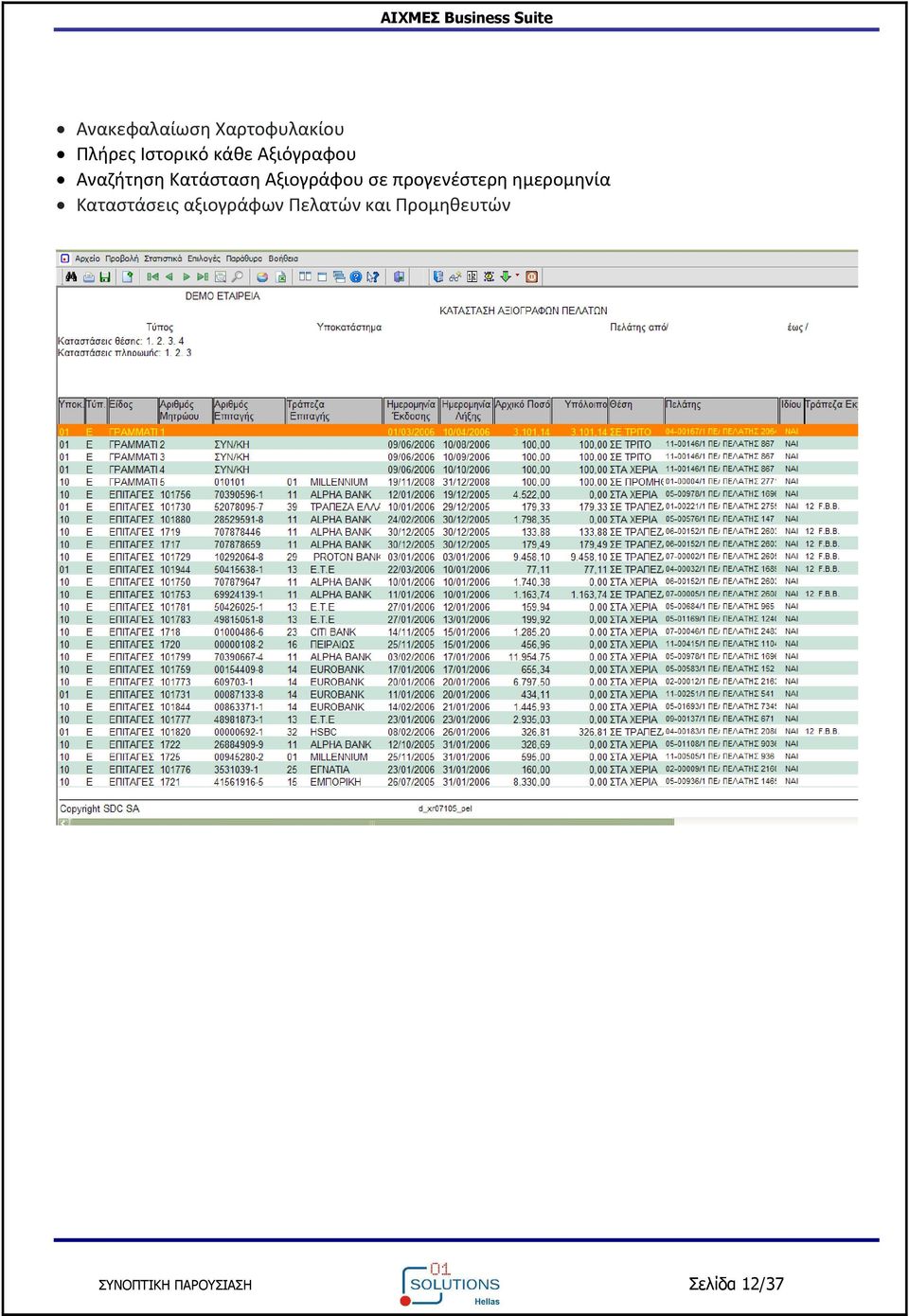The image size is (909, 1316).
Task: Select the ΓΡΑΜΜΑΤΙ 5 cell
Action: 136,482
